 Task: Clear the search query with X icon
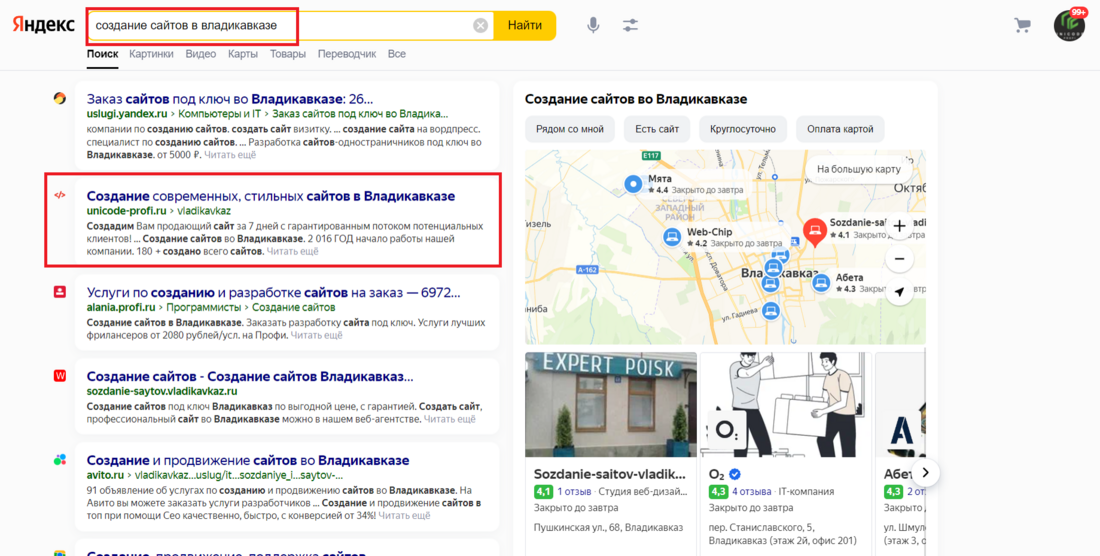tap(481, 26)
